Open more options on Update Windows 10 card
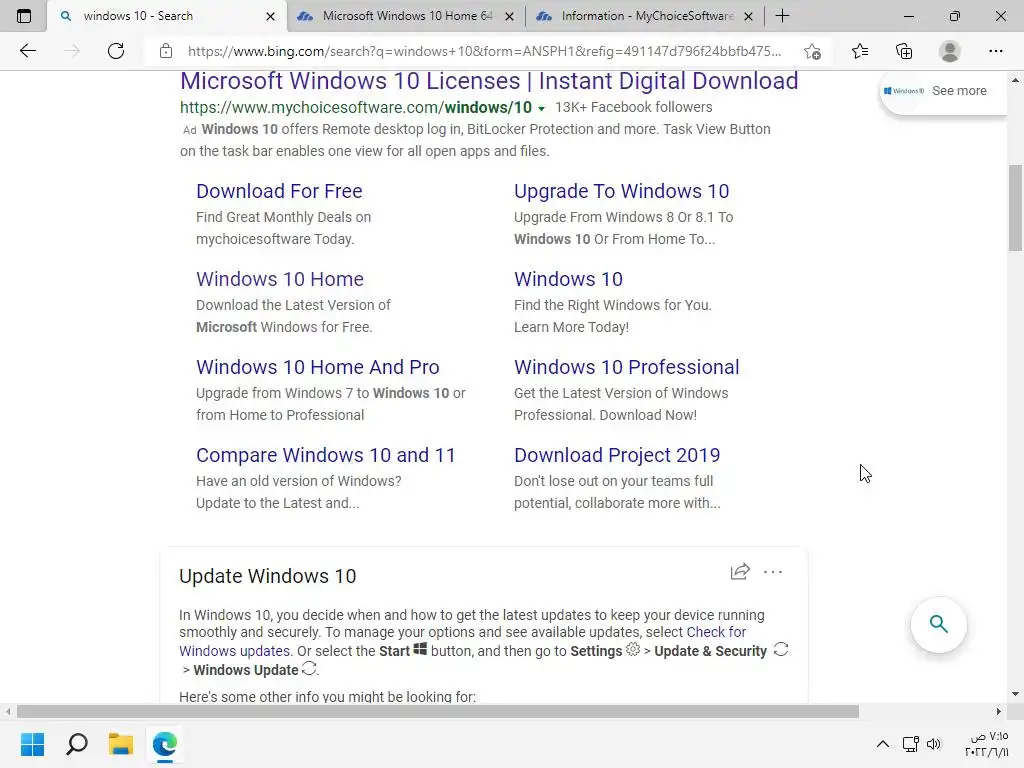 (x=773, y=571)
